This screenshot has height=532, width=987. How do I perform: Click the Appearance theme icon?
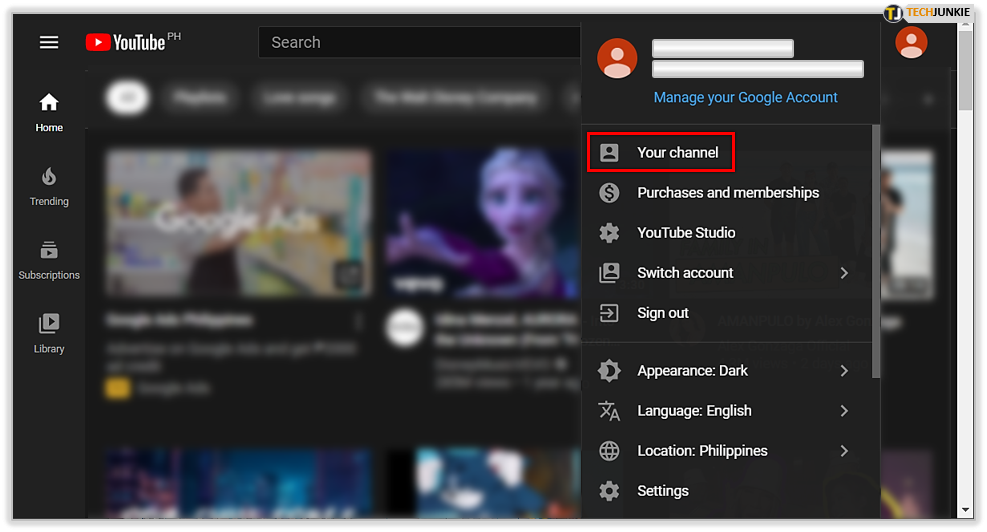609,371
